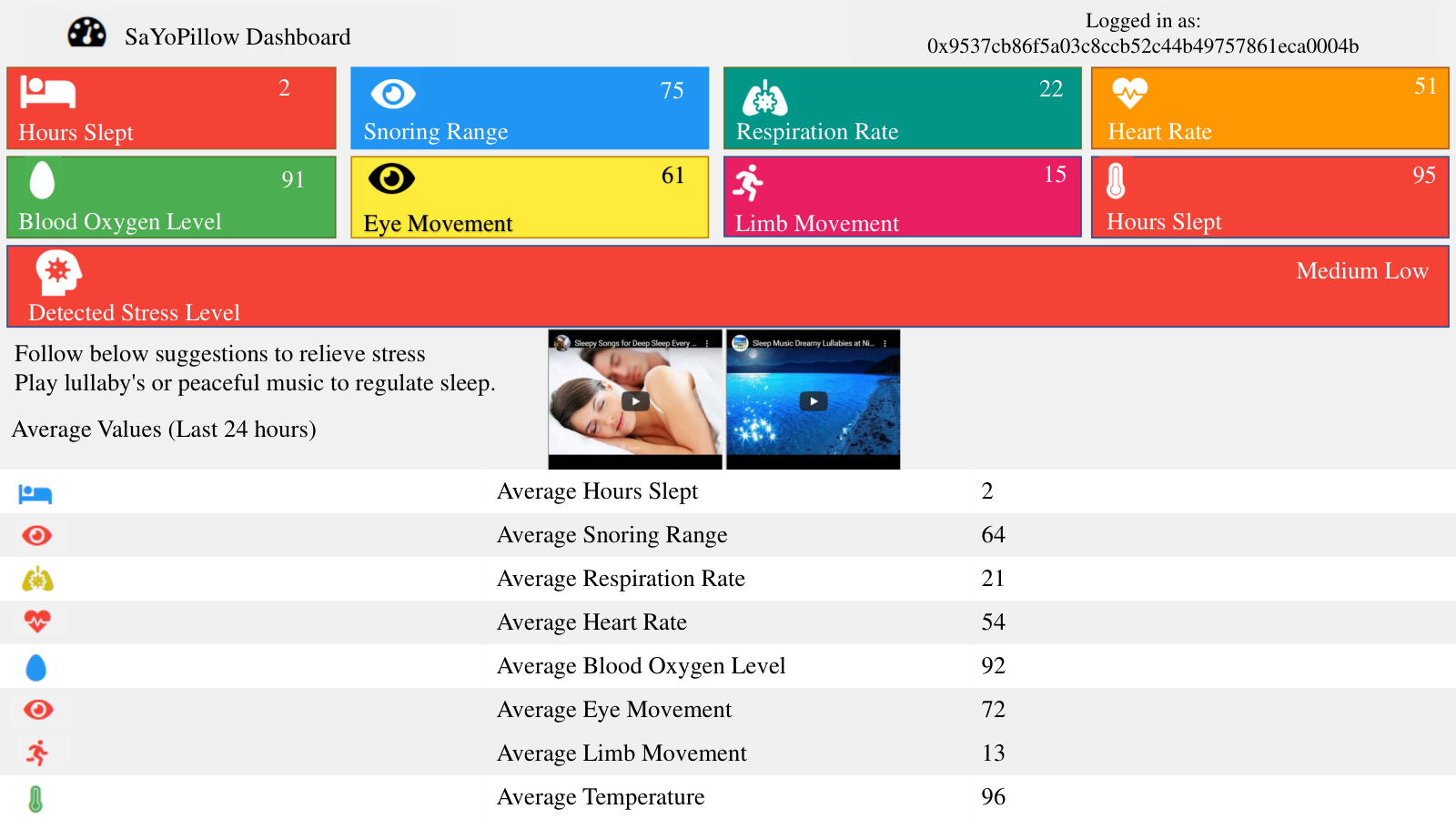Click the Heart Rate value 51
The height and width of the screenshot is (819, 1456).
tap(1425, 86)
